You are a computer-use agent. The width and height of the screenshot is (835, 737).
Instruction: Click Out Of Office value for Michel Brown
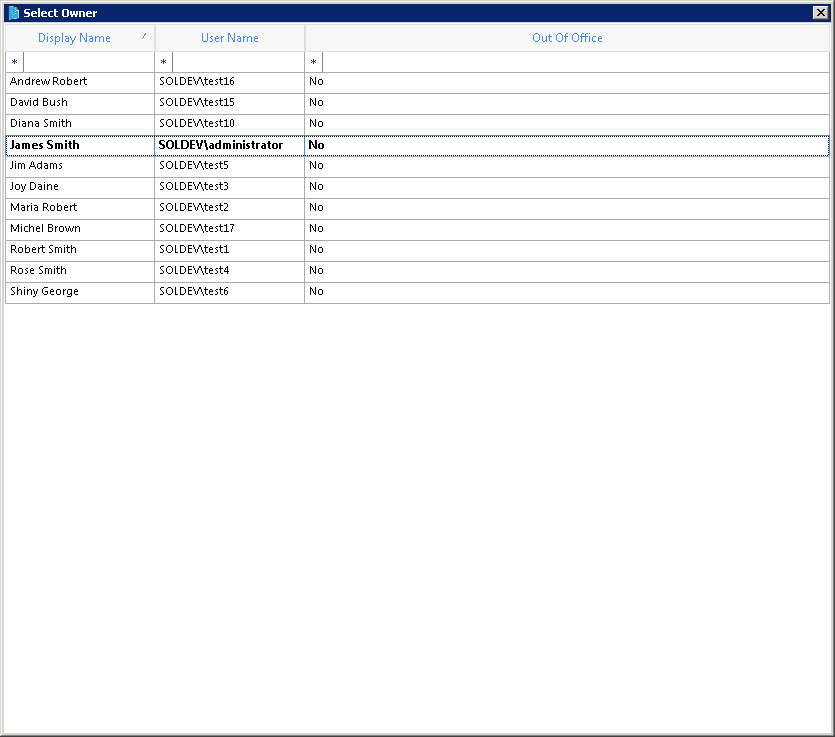[316, 228]
